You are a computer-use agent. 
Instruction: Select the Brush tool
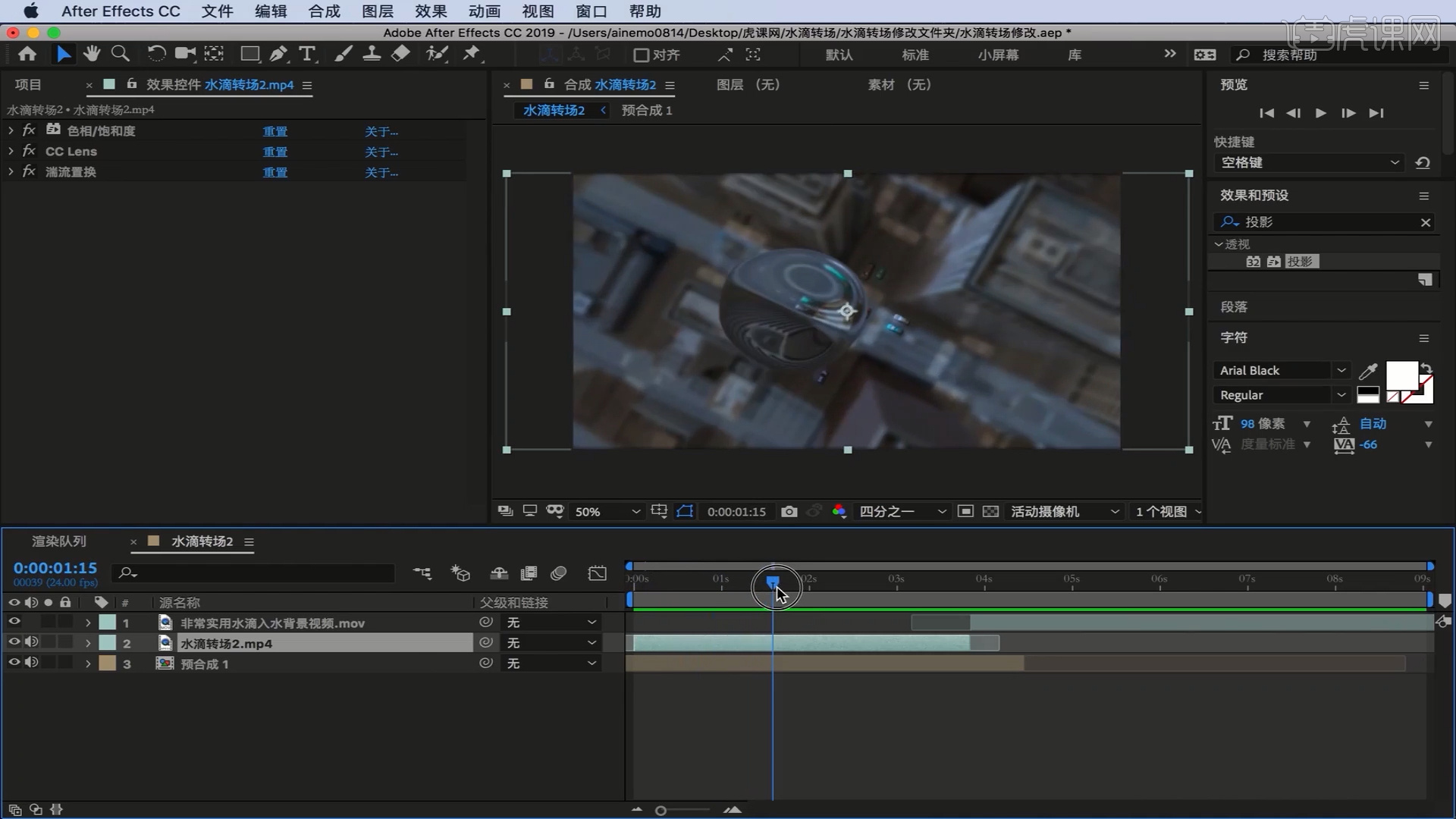click(x=343, y=54)
